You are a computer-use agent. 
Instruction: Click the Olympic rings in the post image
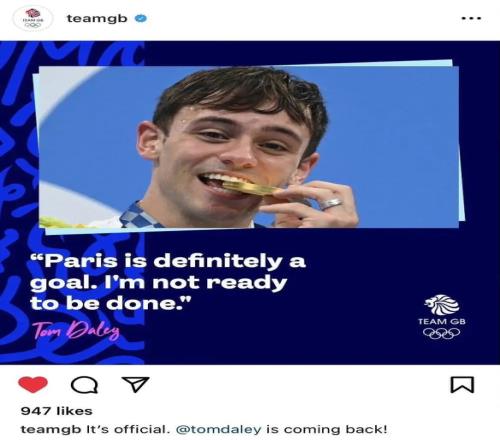(442, 333)
